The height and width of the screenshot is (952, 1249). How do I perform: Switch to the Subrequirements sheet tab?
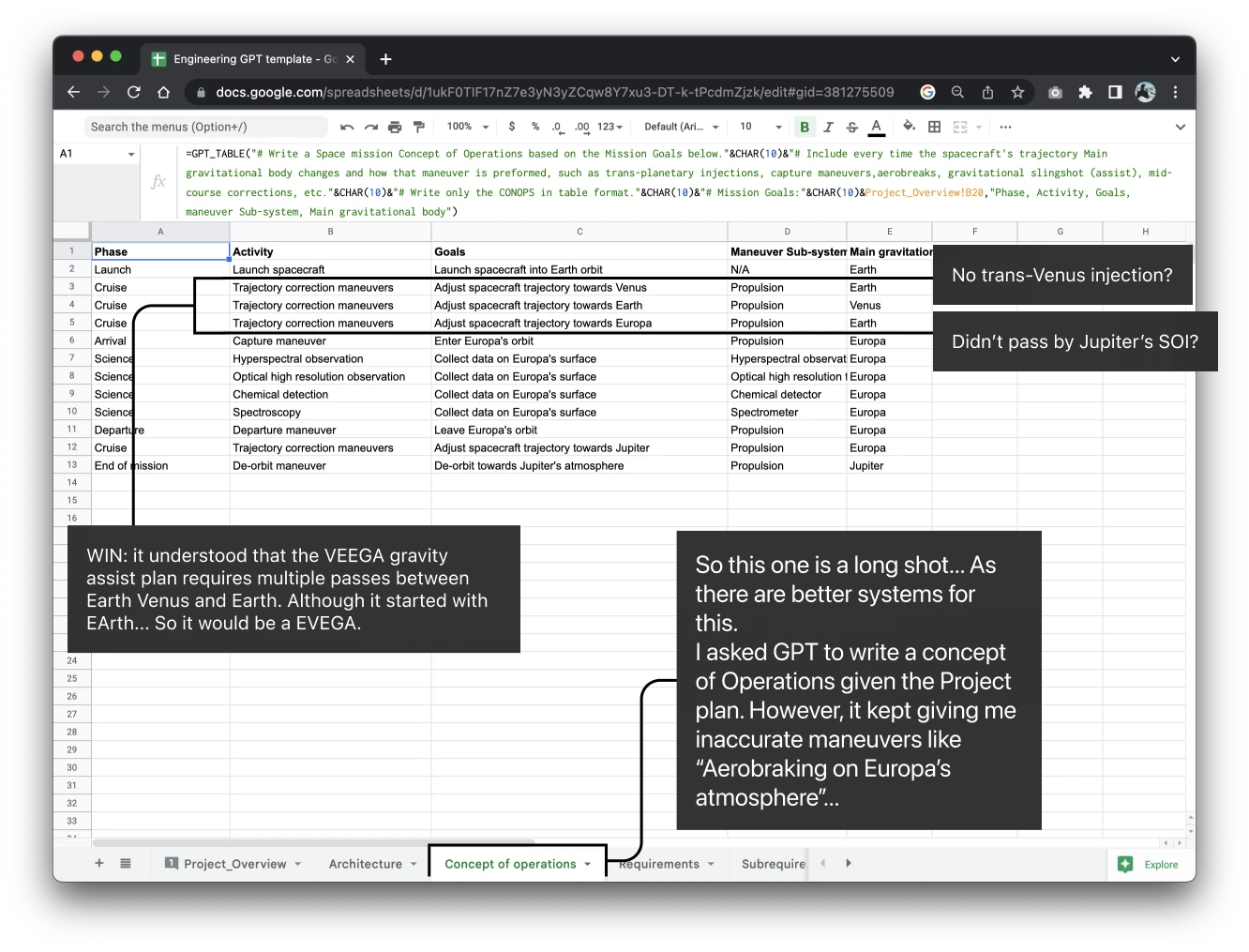click(x=773, y=864)
